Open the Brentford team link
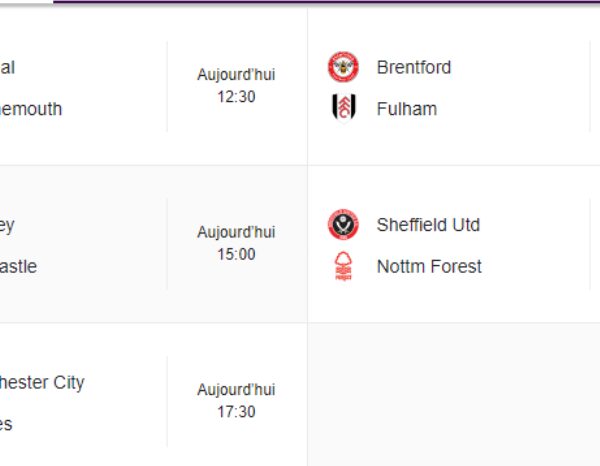This screenshot has height=466, width=600. click(x=414, y=67)
